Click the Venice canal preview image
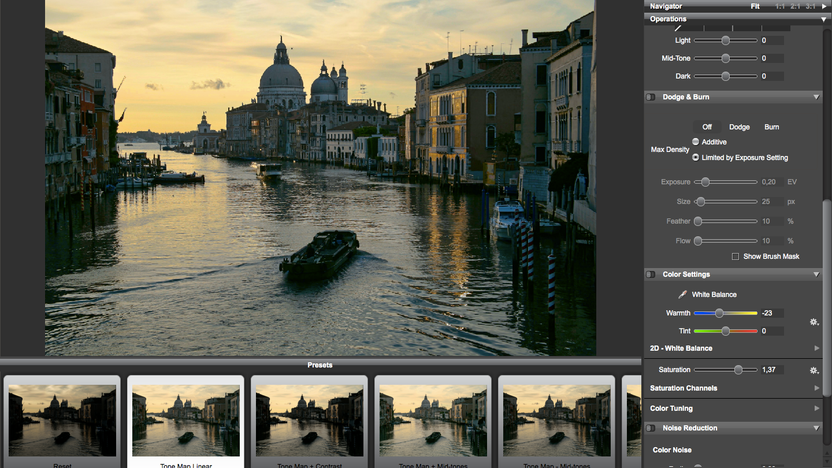 click(x=320, y=178)
